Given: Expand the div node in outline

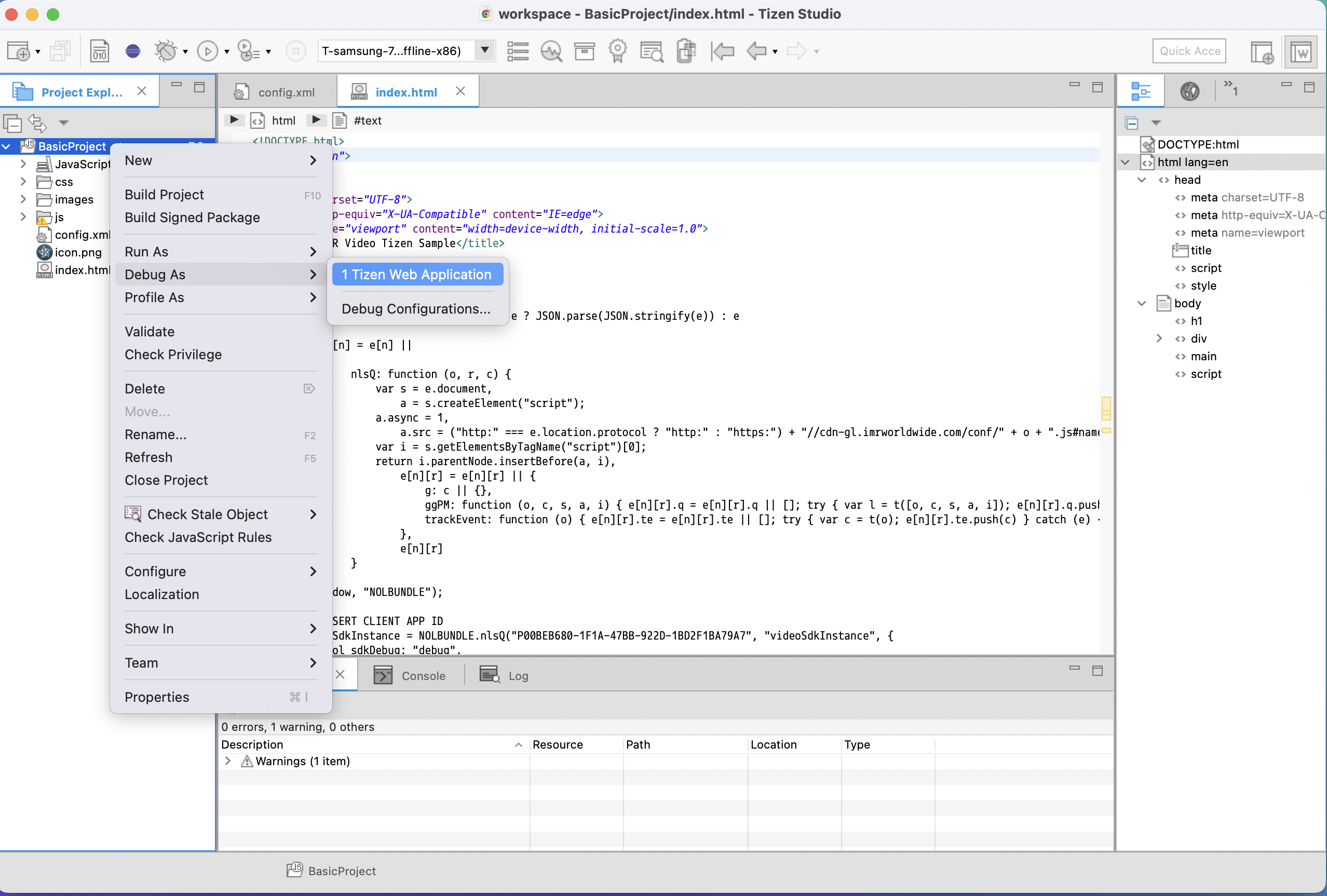Looking at the screenshot, I should (1159, 338).
